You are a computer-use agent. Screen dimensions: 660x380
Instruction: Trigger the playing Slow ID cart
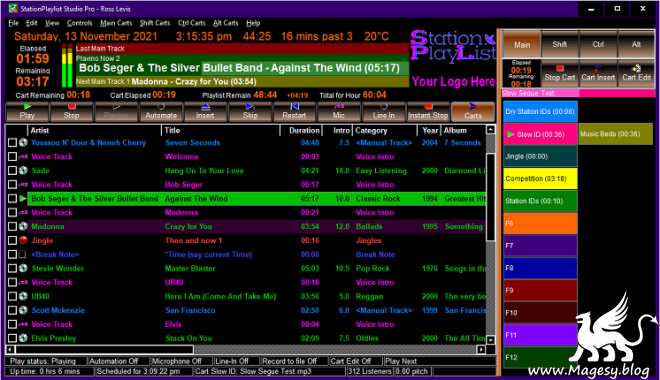click(540, 134)
